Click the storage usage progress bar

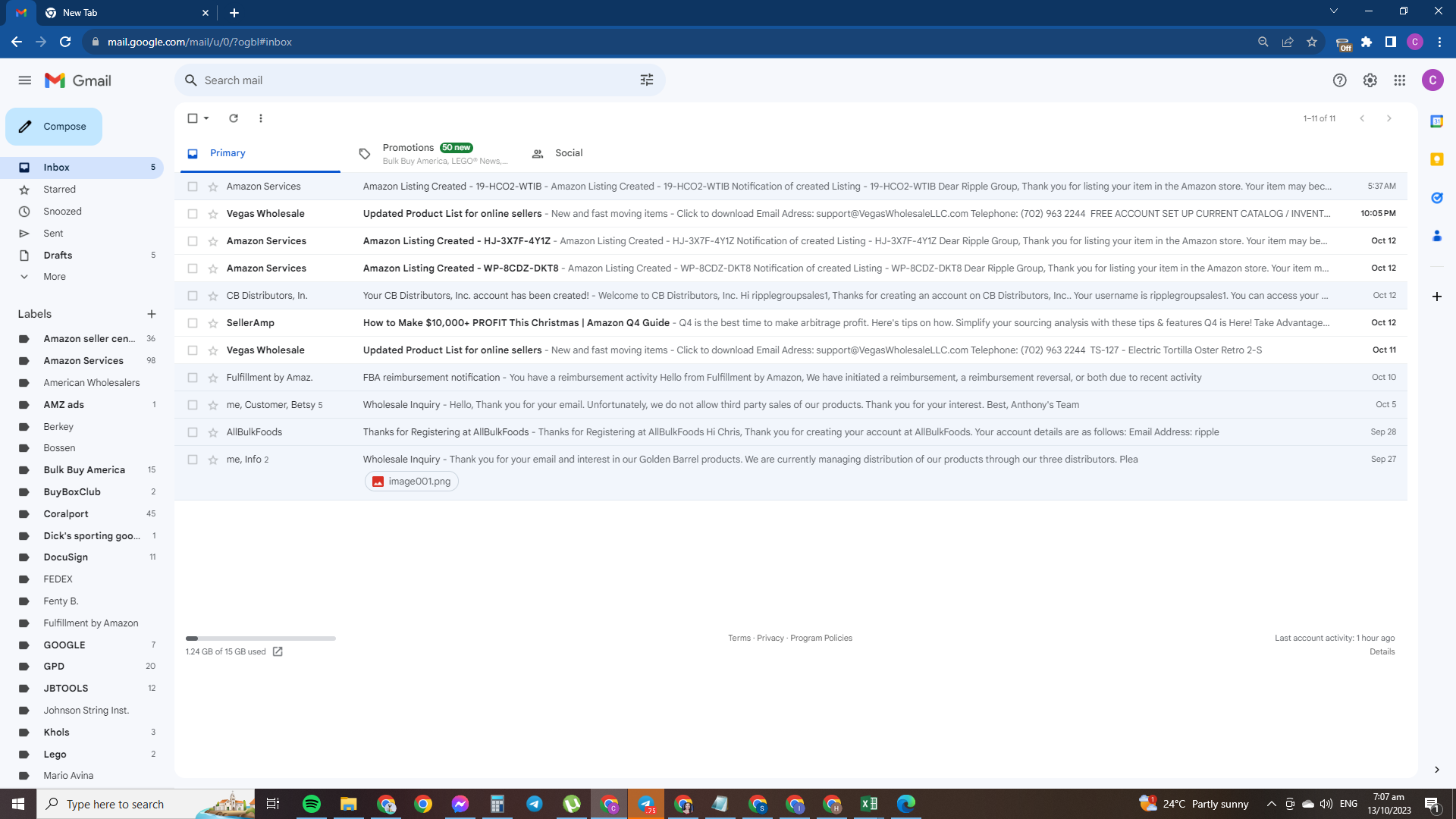tap(261, 639)
